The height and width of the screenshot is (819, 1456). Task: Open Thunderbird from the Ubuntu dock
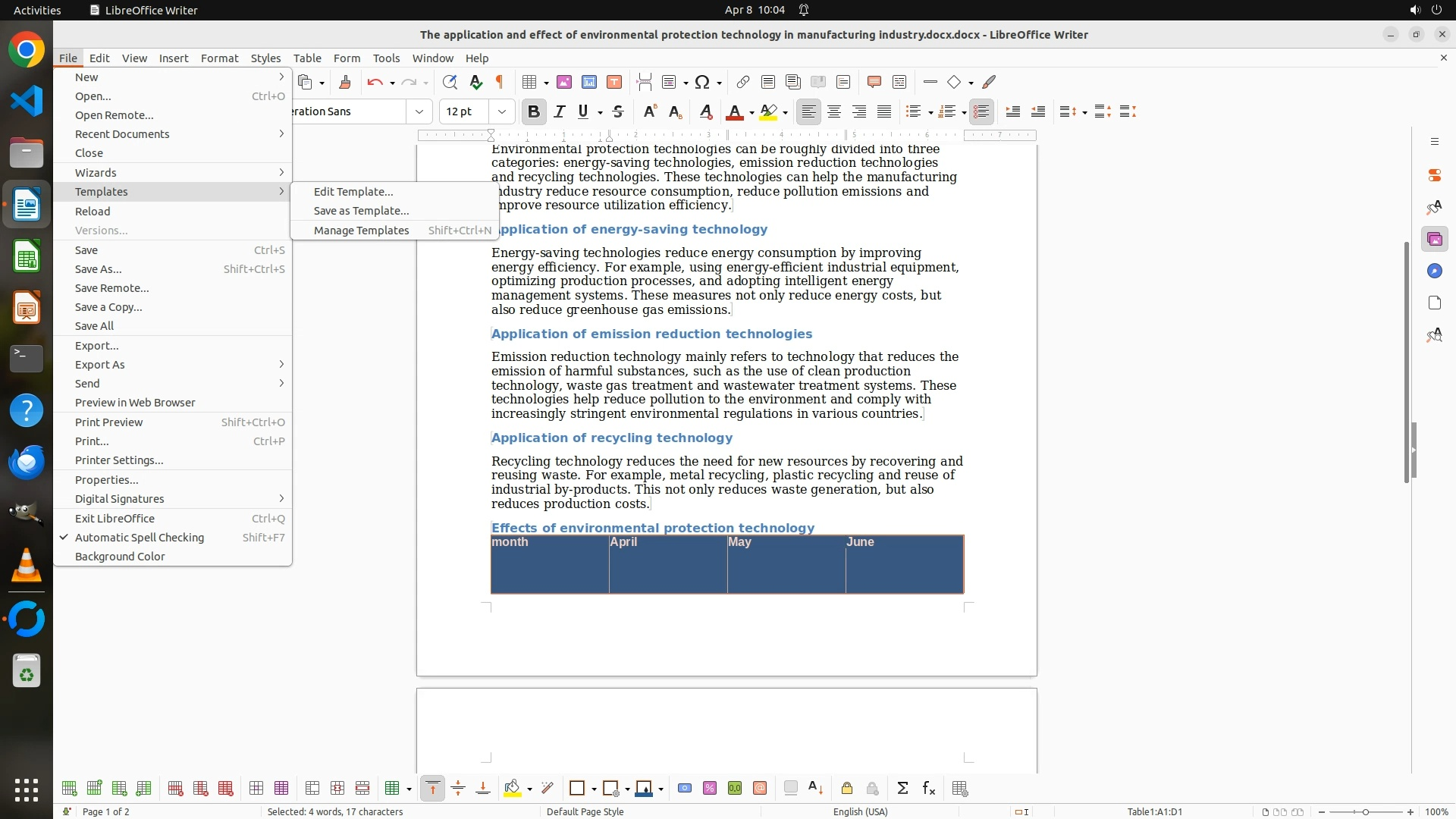27,462
